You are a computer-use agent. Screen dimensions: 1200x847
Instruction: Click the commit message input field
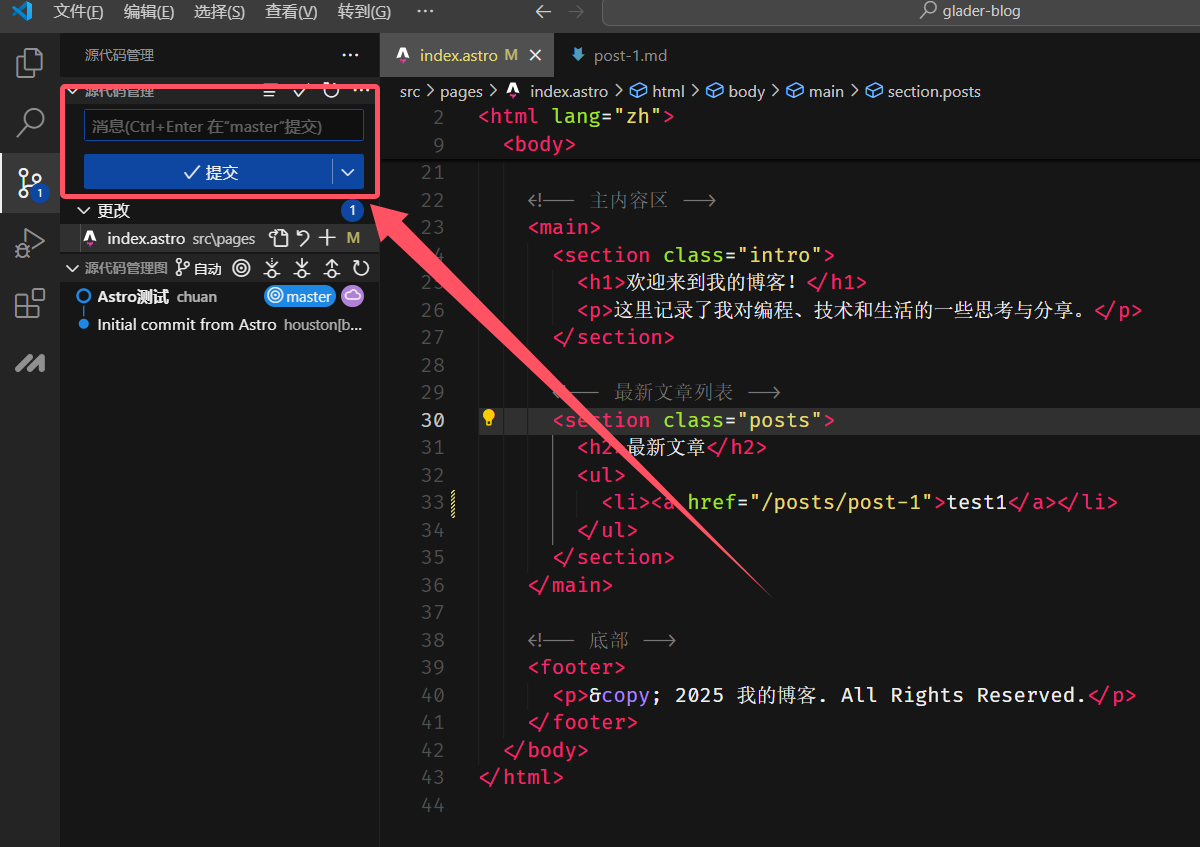223,126
